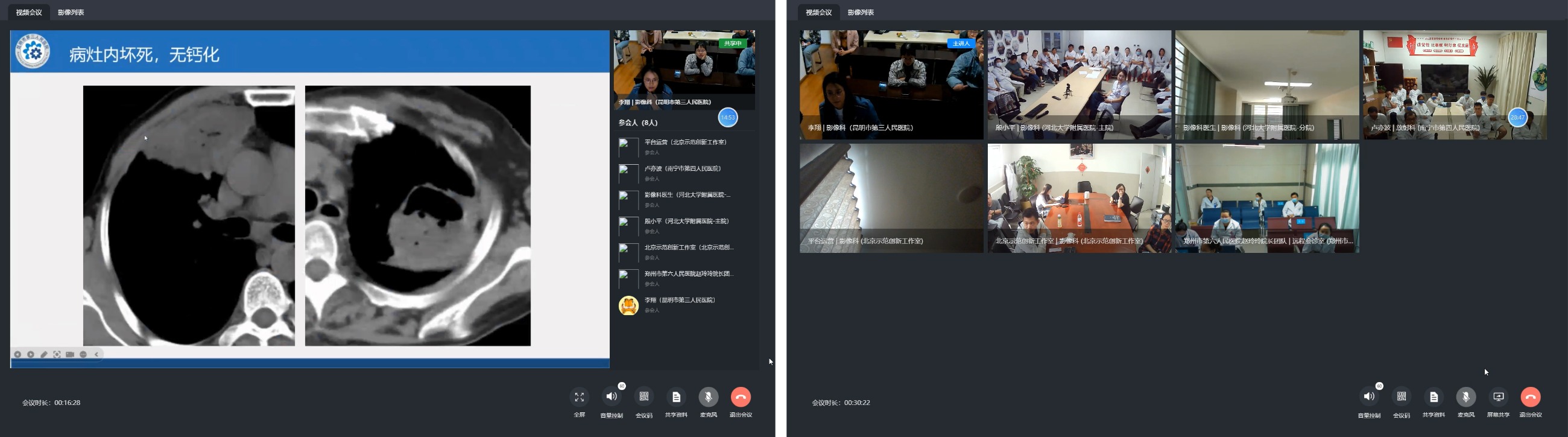Switch to 影像列表 tab in right window
The height and width of the screenshot is (437, 1568).
(x=861, y=12)
